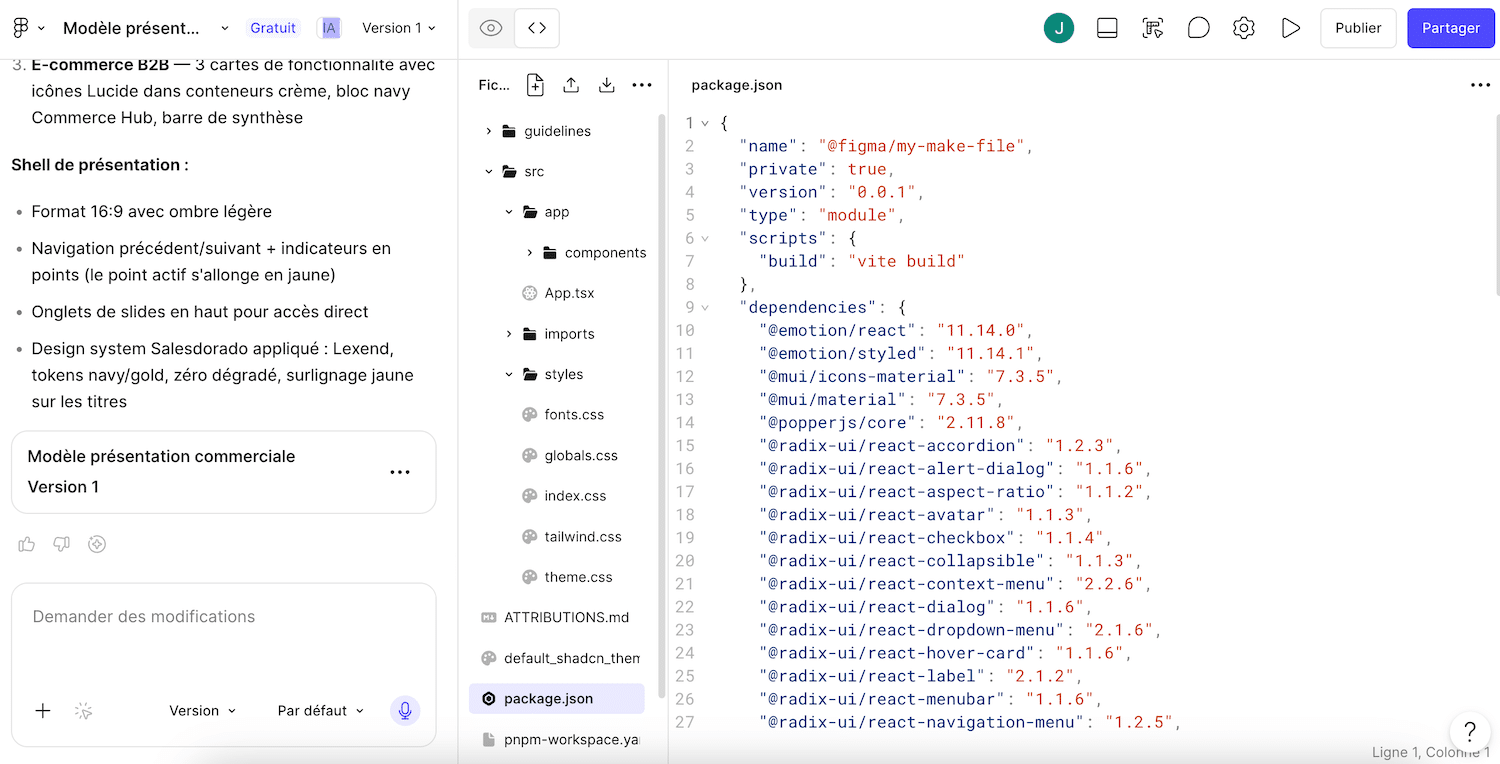Fold the code block at line 1
The width and height of the screenshot is (1500, 764).
[705, 123]
